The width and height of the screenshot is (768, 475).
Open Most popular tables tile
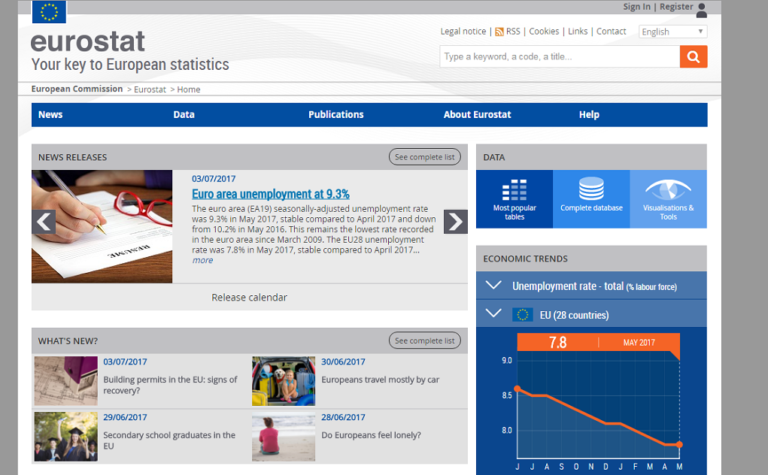(x=514, y=199)
